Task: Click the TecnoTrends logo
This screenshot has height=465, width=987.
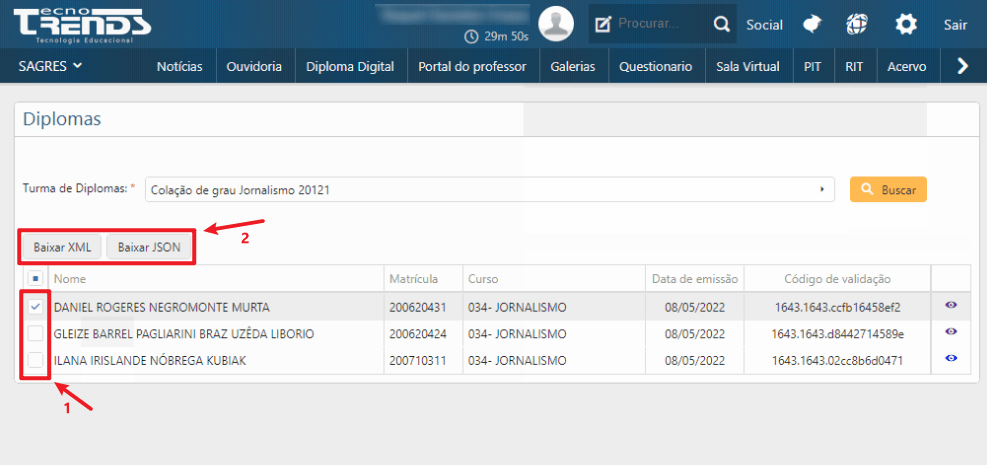Action: click(x=82, y=24)
